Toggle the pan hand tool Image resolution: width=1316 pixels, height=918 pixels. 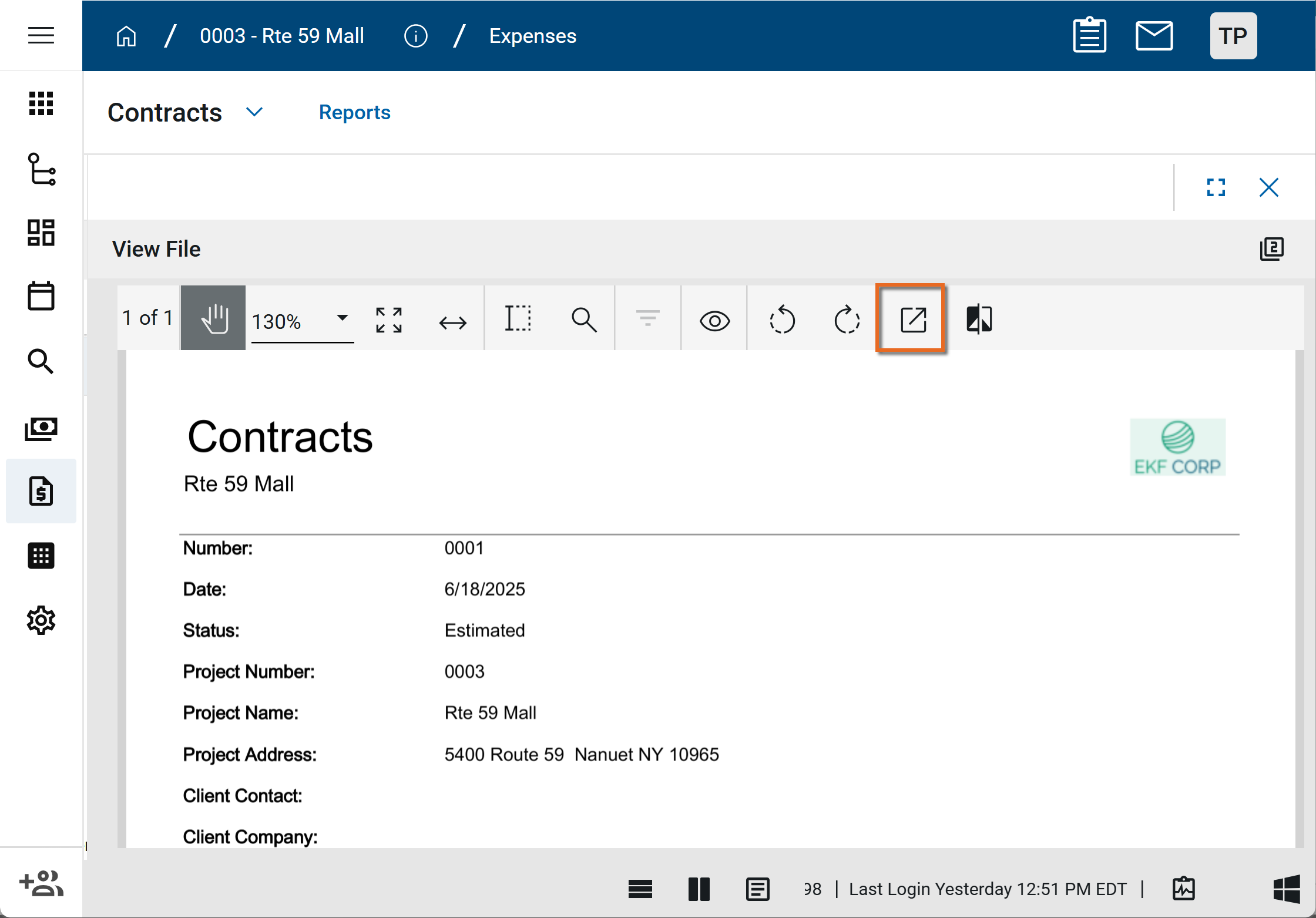click(x=213, y=318)
